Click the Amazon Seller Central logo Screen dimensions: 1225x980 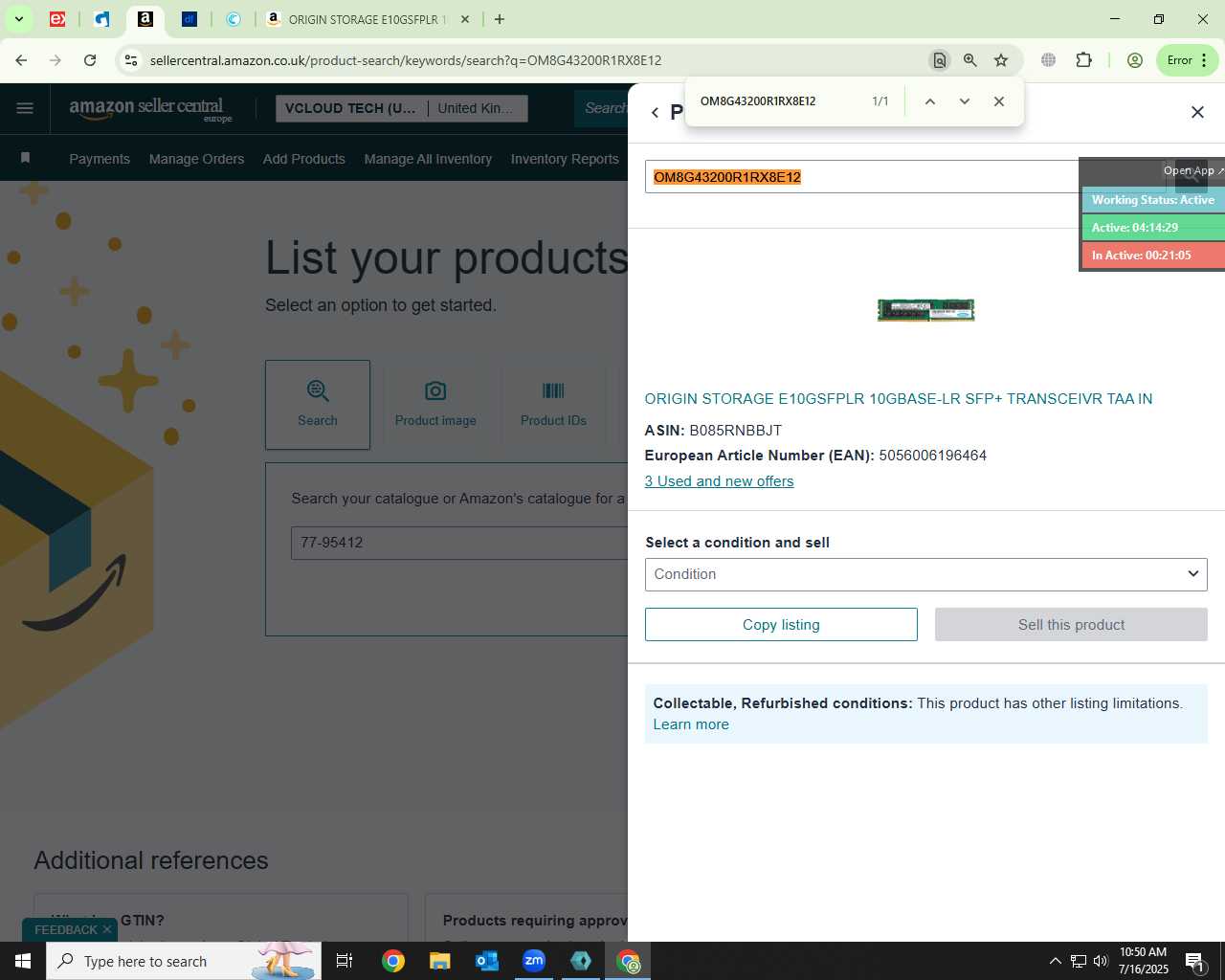(150, 109)
